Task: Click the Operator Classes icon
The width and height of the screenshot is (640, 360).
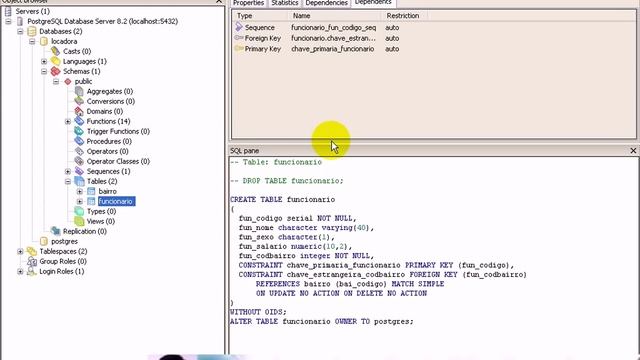Action: point(79,161)
